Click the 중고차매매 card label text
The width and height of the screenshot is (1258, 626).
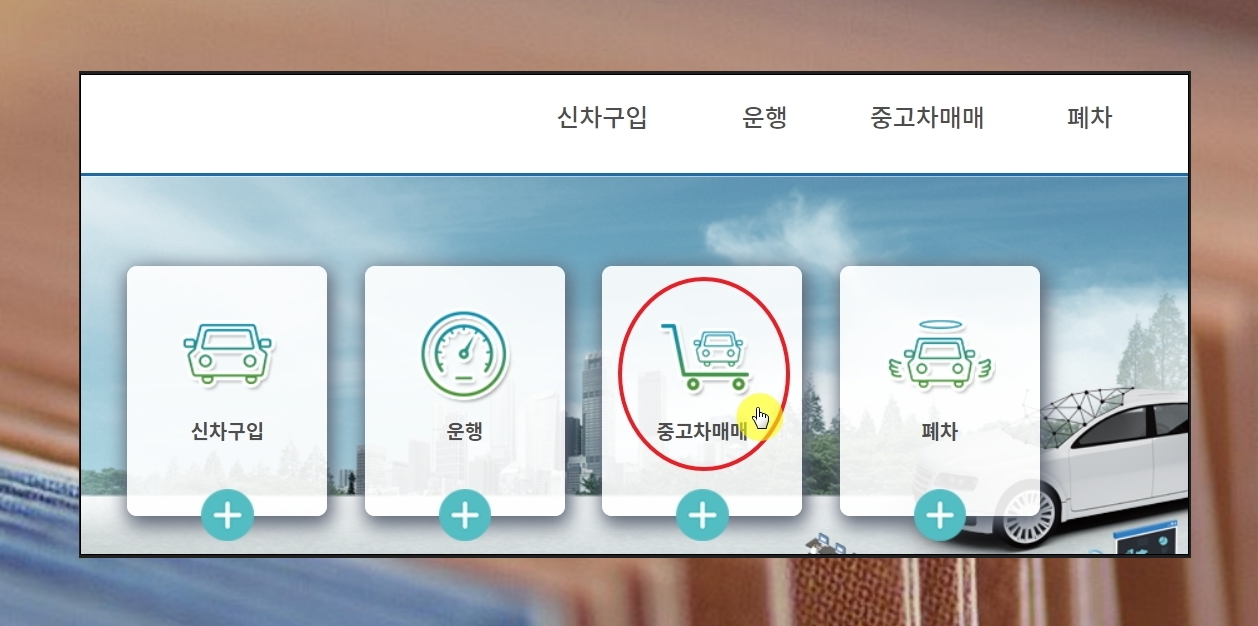pyautogui.click(x=702, y=432)
